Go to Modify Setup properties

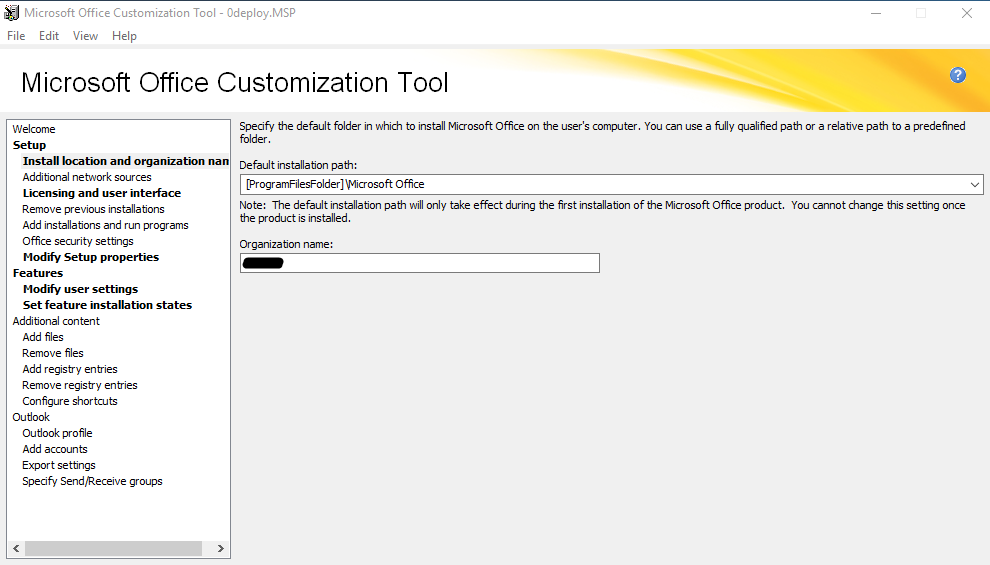[x=91, y=257]
